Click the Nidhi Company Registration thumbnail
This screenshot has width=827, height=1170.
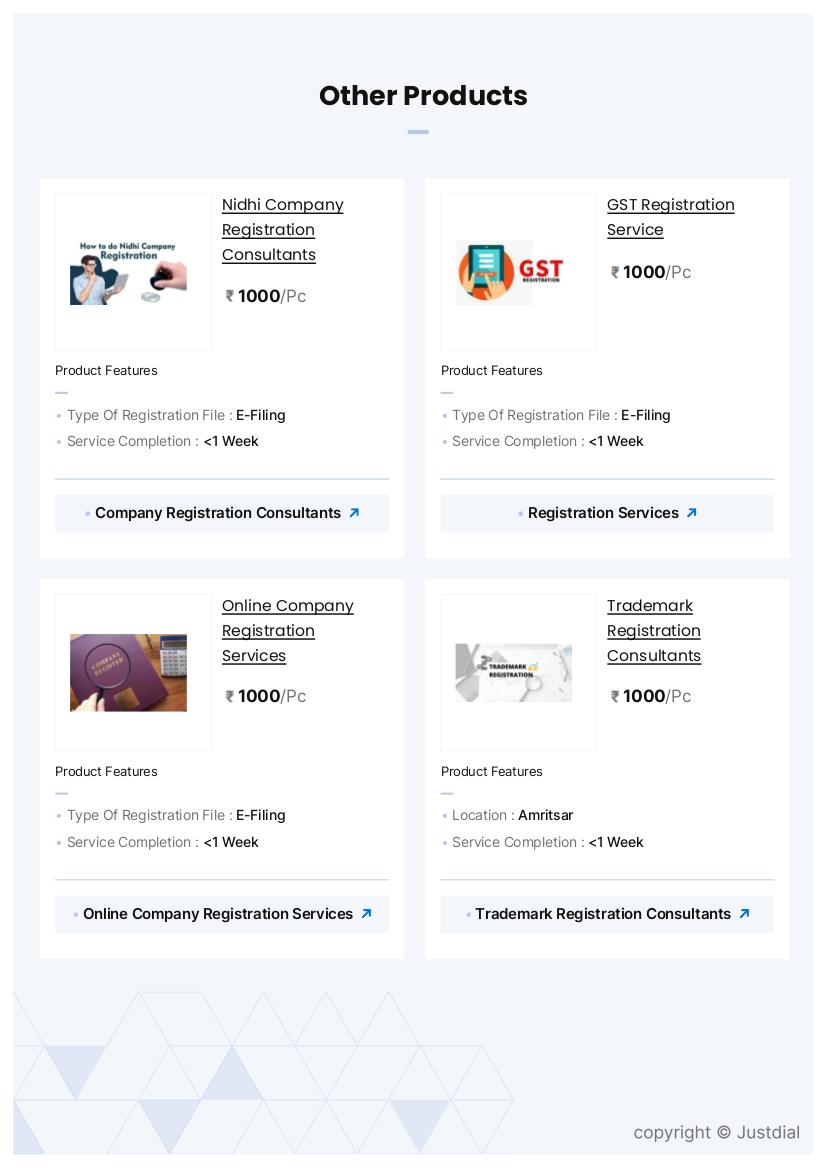[129, 272]
